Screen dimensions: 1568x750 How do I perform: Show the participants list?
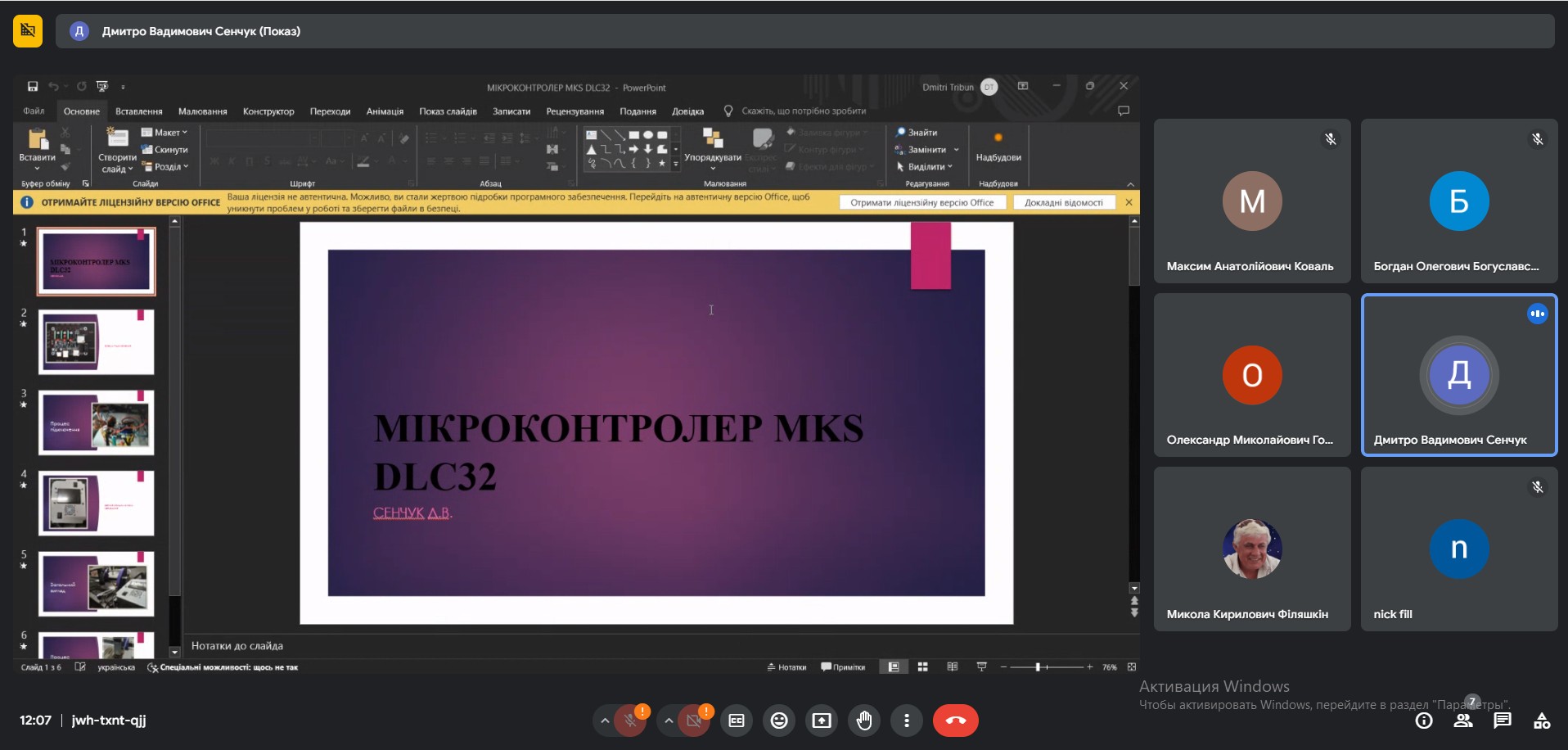click(1462, 721)
